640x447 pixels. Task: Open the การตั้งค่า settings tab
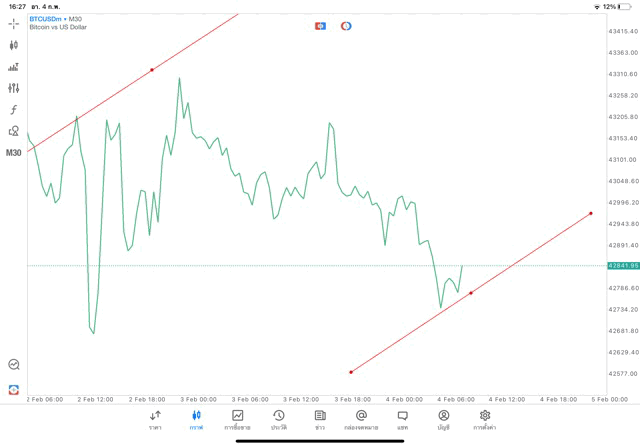485,420
